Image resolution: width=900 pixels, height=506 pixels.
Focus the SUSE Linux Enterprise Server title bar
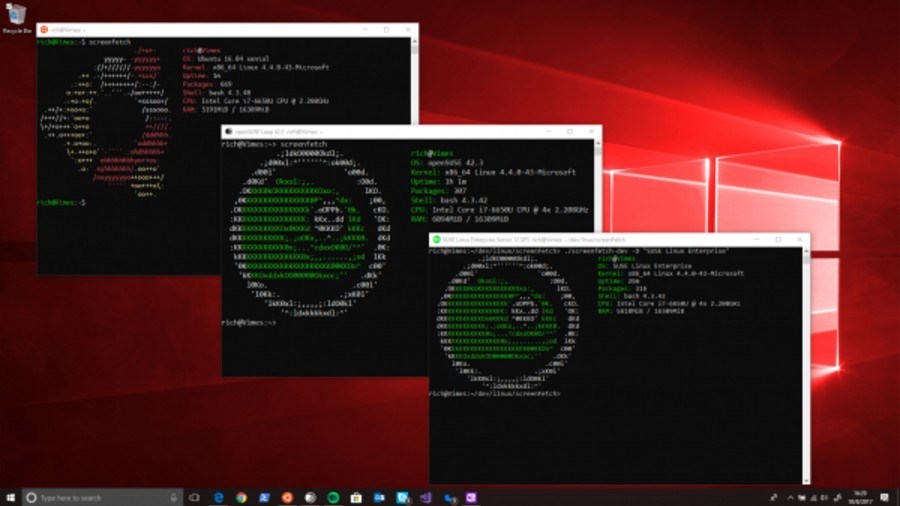600,240
